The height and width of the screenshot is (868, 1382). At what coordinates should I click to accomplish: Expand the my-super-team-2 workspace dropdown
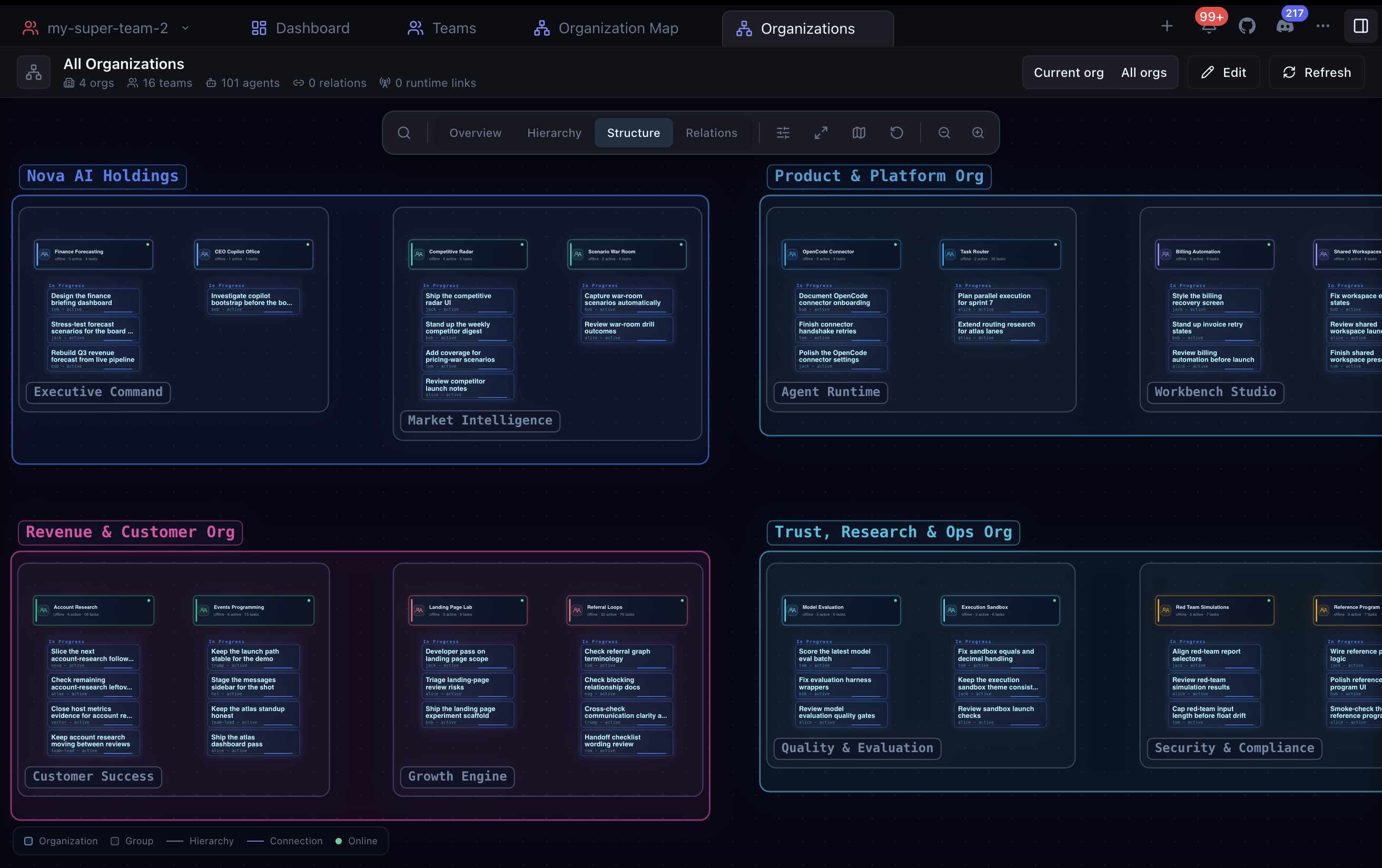coord(107,28)
